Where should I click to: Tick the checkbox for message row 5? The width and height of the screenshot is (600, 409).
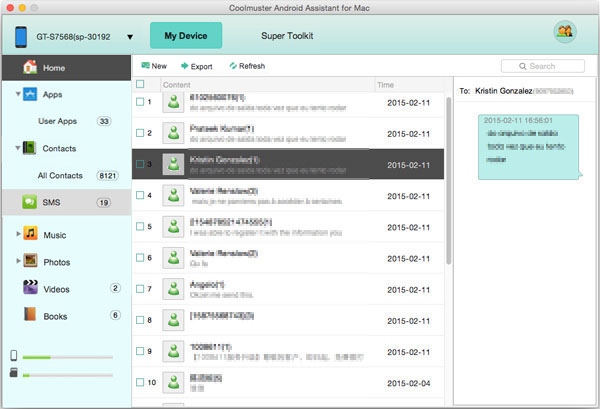pyautogui.click(x=139, y=226)
